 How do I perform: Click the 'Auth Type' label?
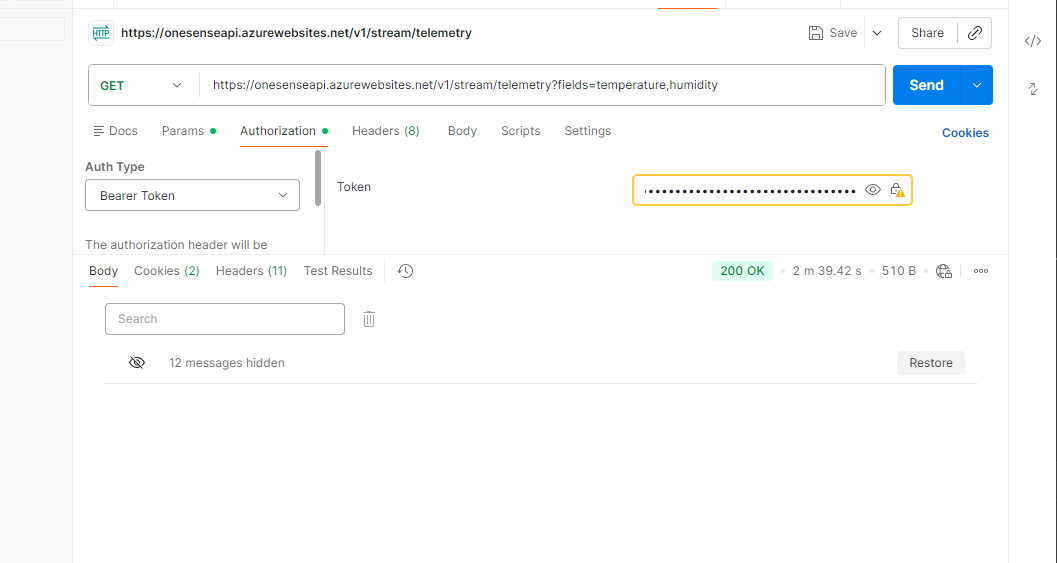coord(115,167)
